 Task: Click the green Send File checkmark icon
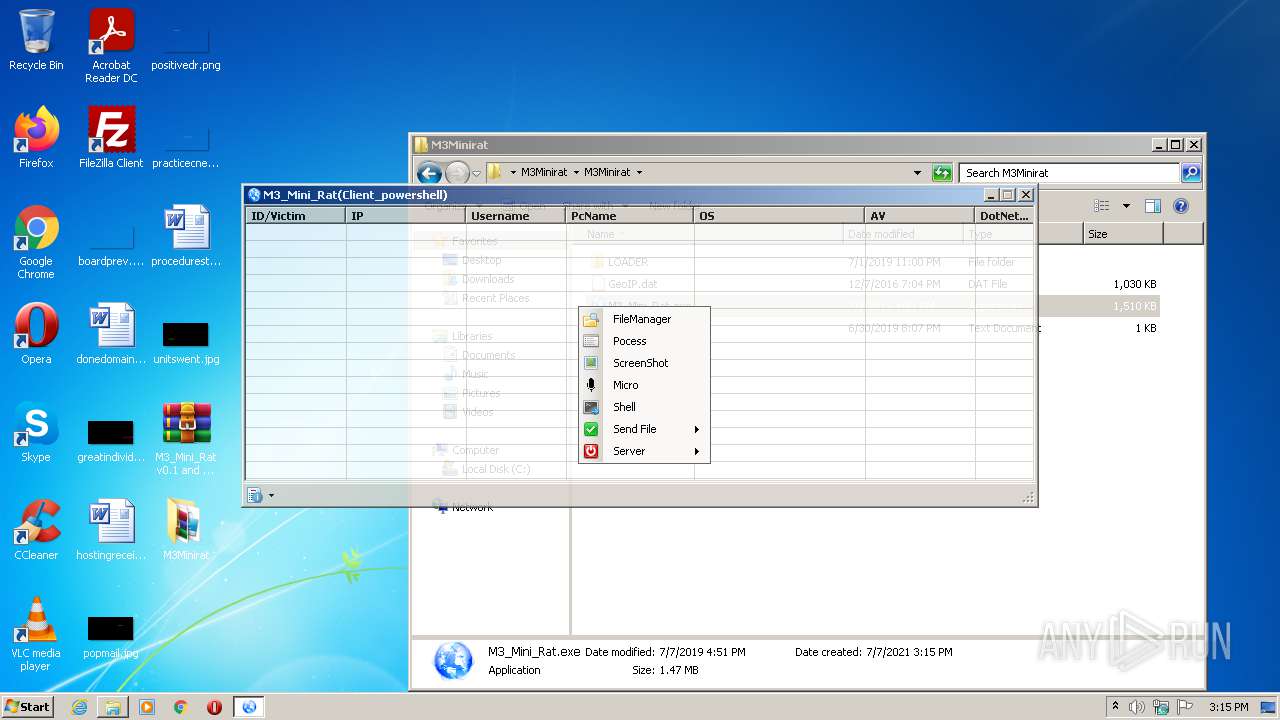point(591,429)
